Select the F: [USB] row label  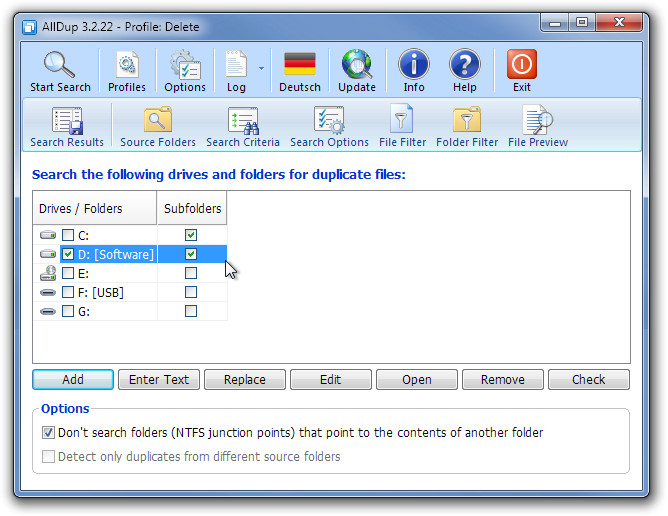101,292
